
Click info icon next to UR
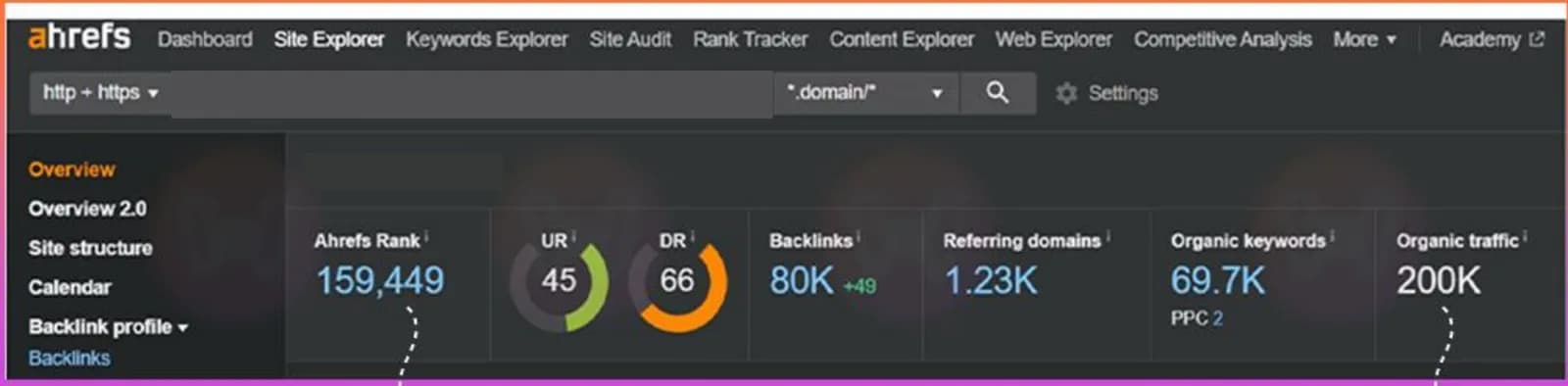(x=573, y=236)
